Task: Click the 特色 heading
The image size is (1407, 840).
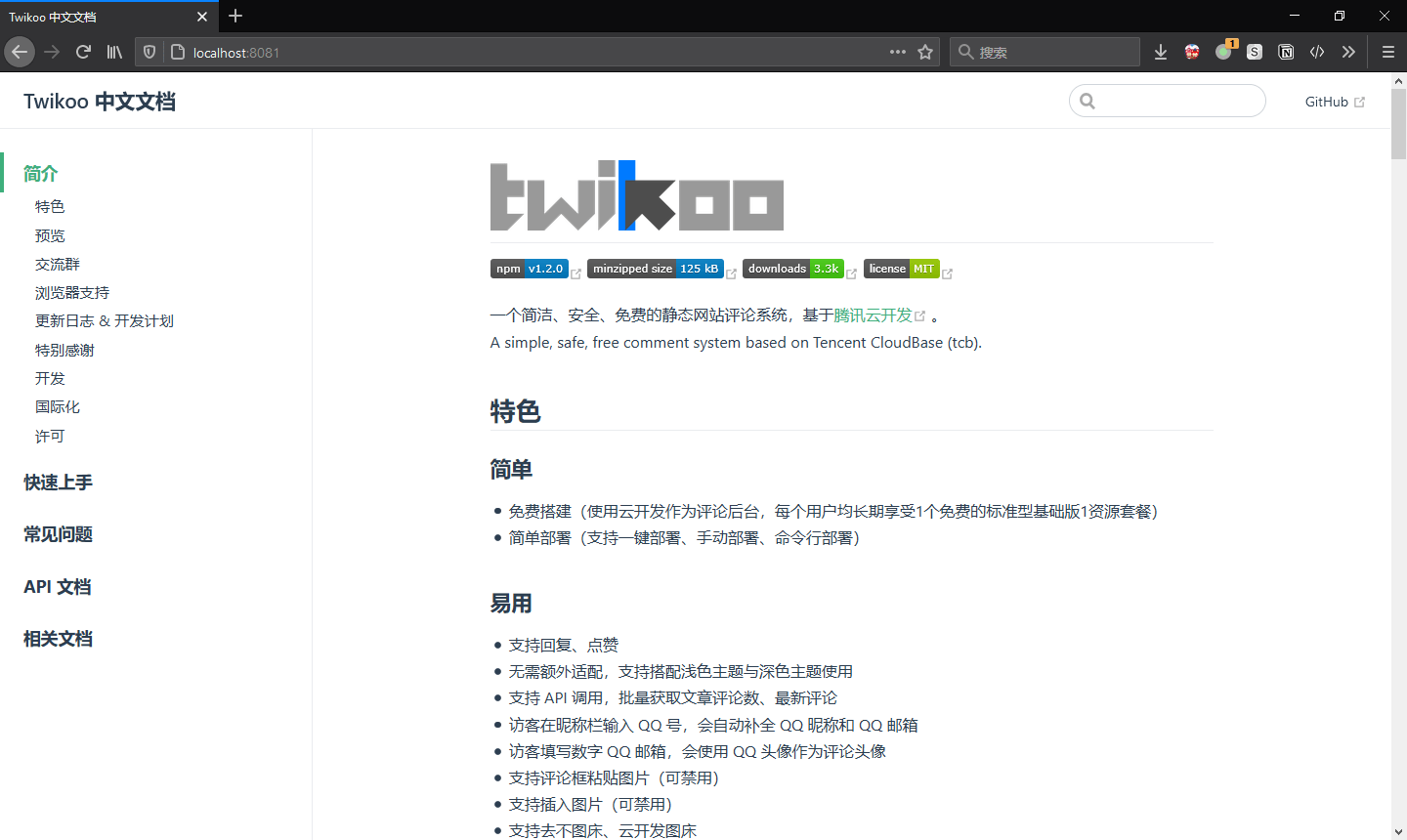Action: pos(516,411)
